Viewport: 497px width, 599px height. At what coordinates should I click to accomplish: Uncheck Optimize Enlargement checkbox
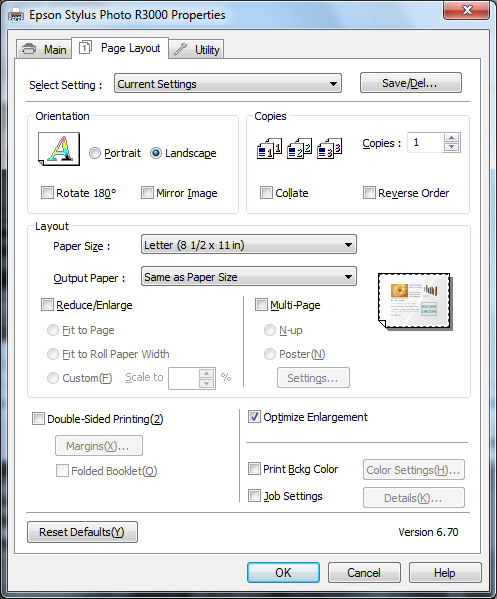point(254,417)
